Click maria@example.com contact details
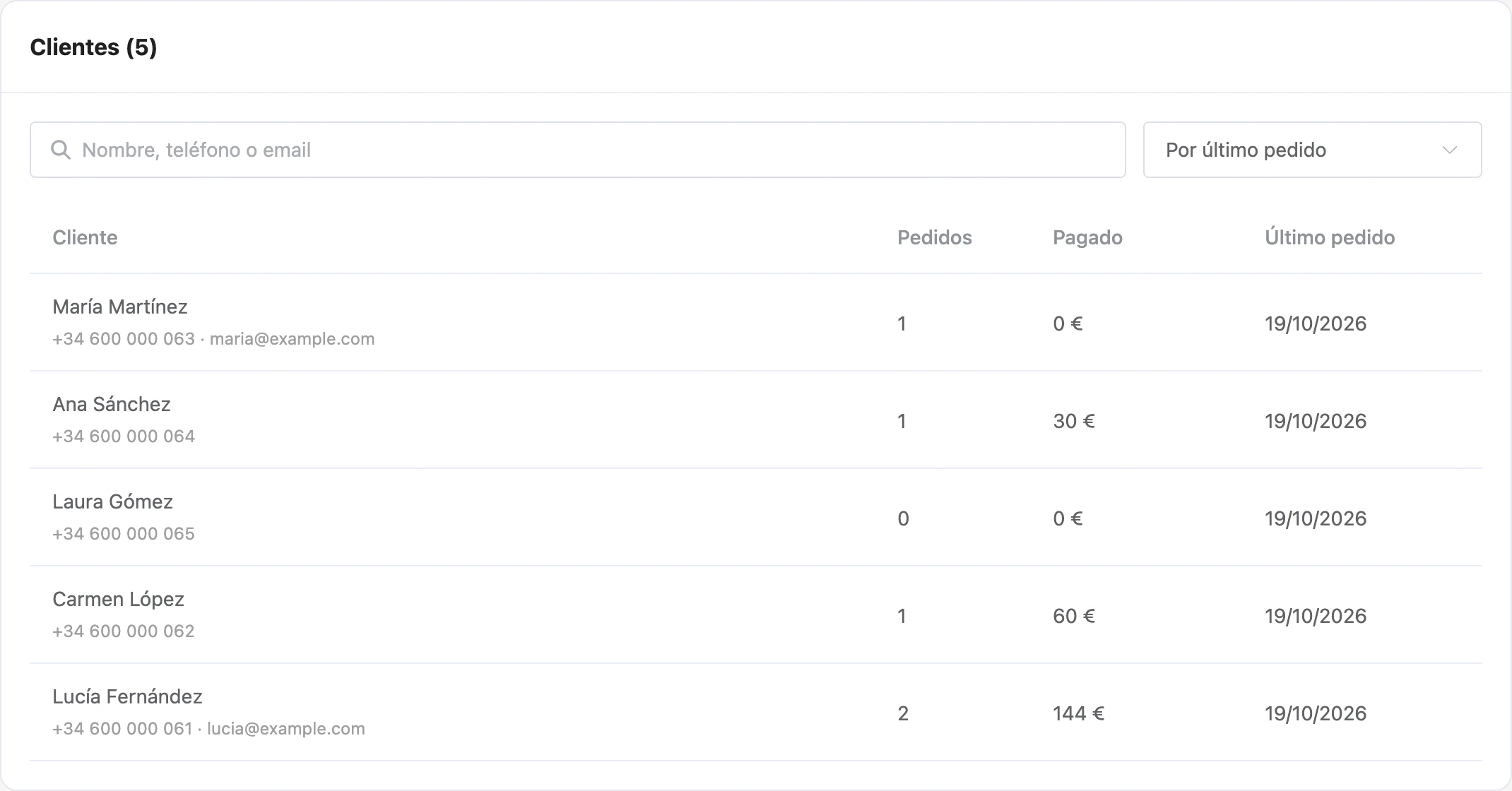The image size is (1512, 791). coord(292,339)
